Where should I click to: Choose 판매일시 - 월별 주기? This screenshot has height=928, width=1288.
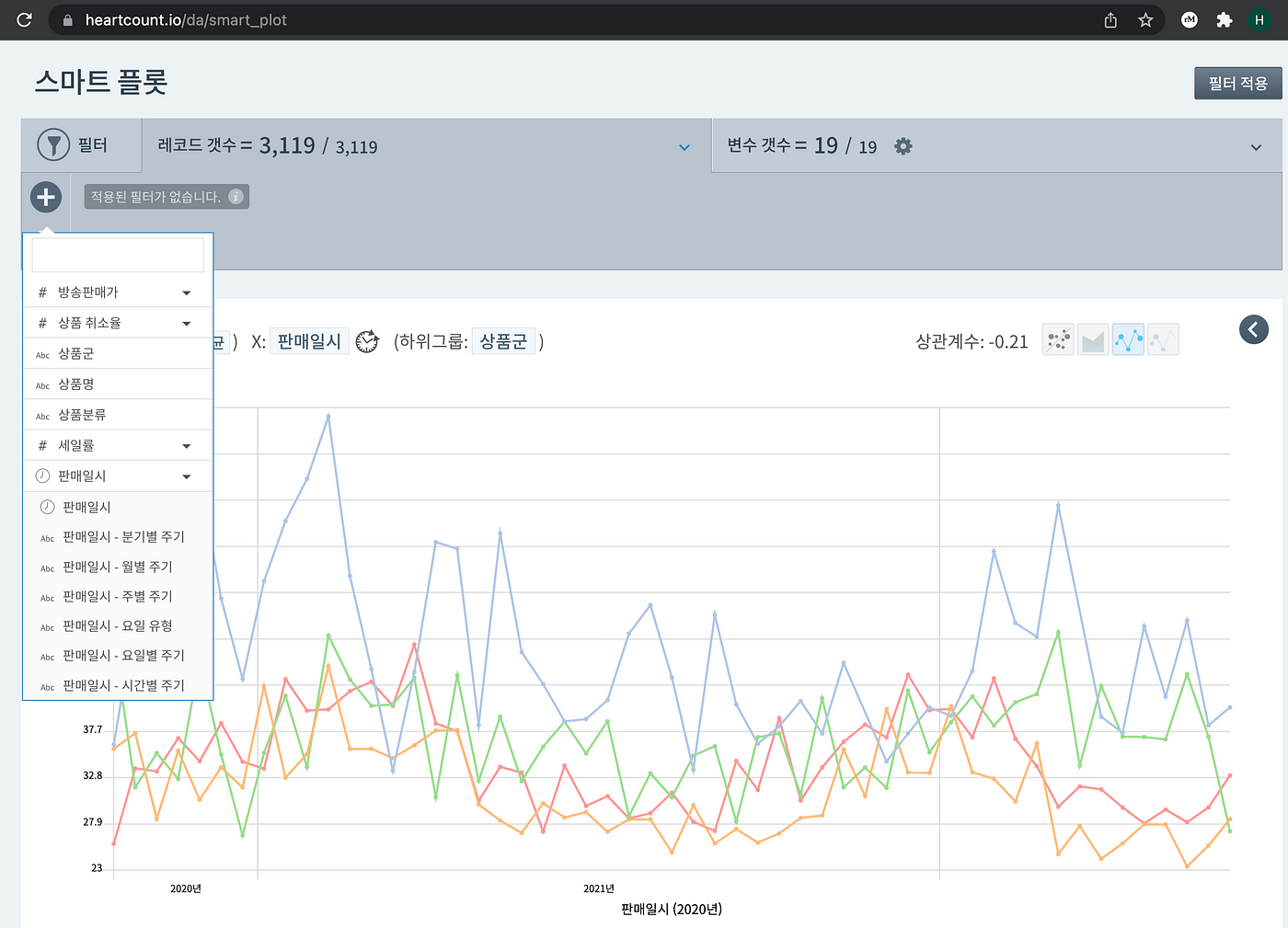click(118, 567)
